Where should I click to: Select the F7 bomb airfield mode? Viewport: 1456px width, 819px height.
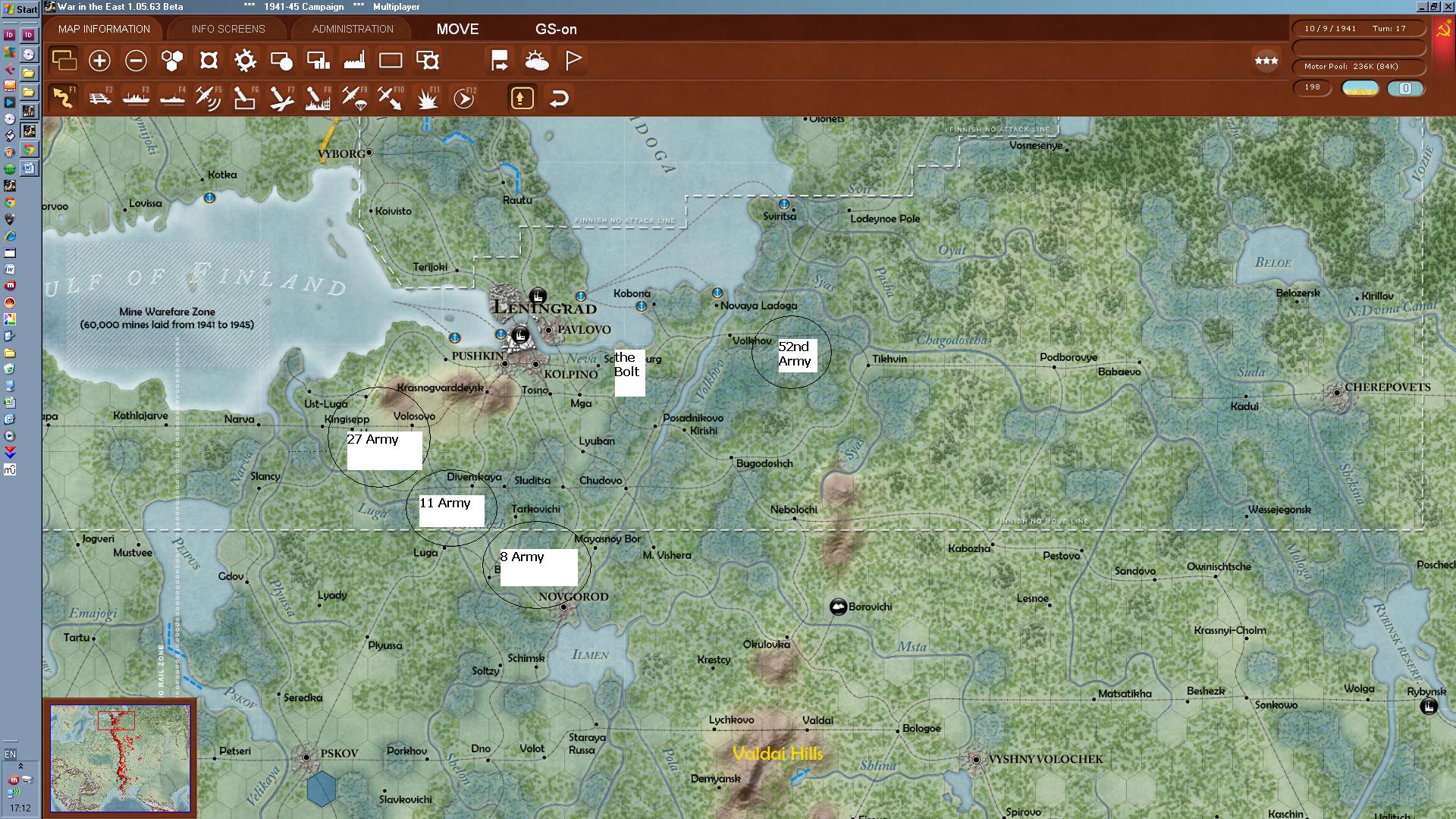click(x=282, y=98)
